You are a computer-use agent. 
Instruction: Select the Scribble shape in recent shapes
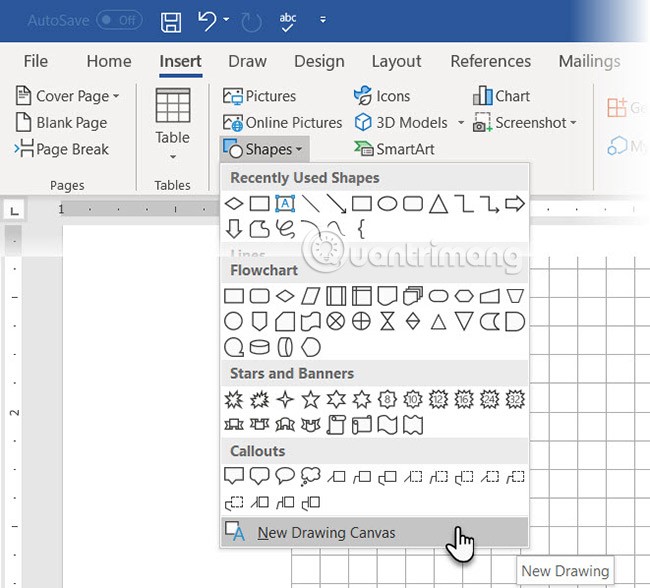tap(285, 229)
